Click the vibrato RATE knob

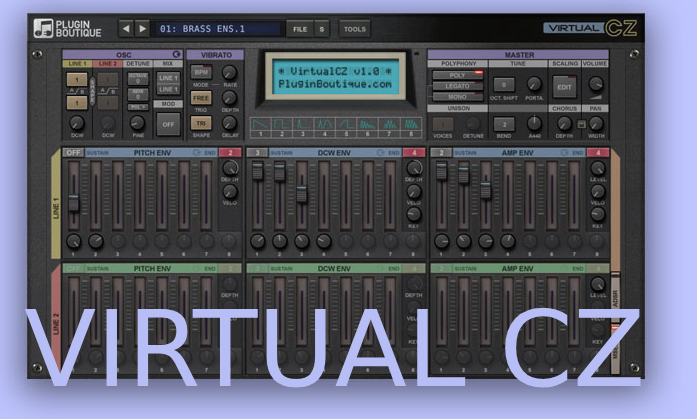pos(229,72)
